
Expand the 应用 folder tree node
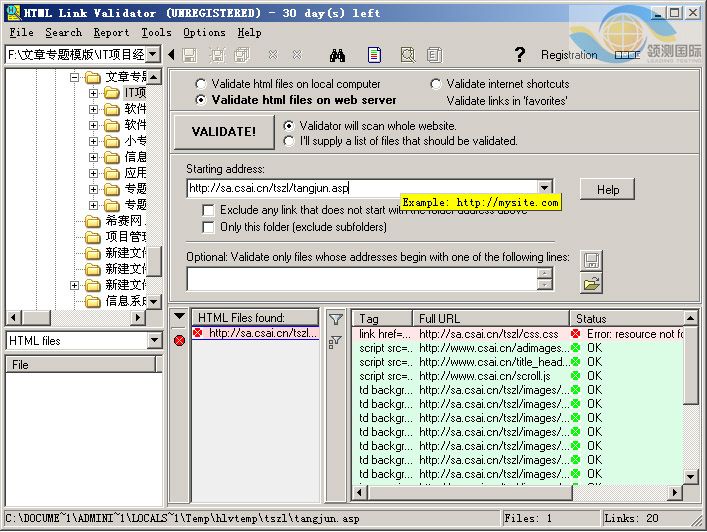pos(93,173)
